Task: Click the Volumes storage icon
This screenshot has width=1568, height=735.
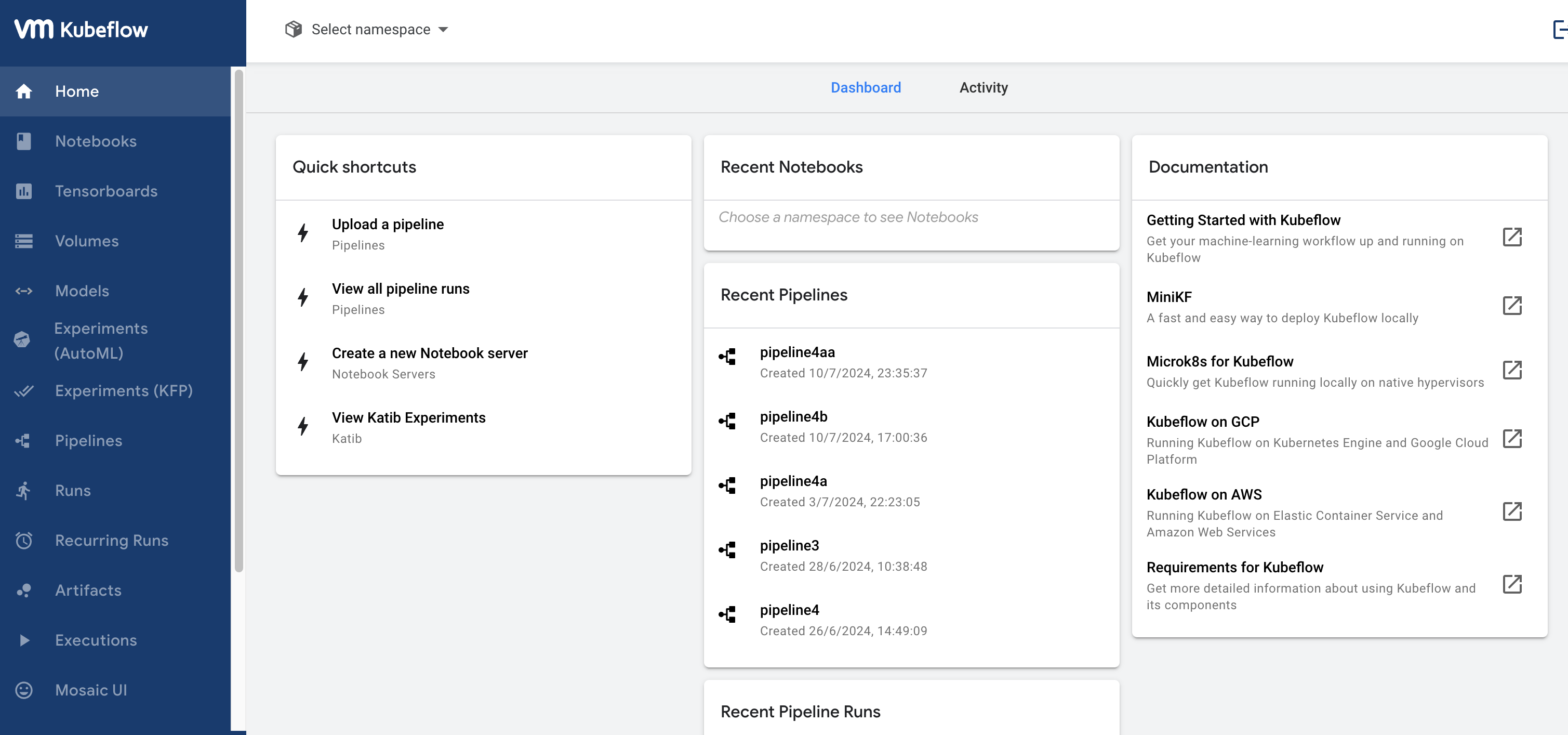Action: 24,241
